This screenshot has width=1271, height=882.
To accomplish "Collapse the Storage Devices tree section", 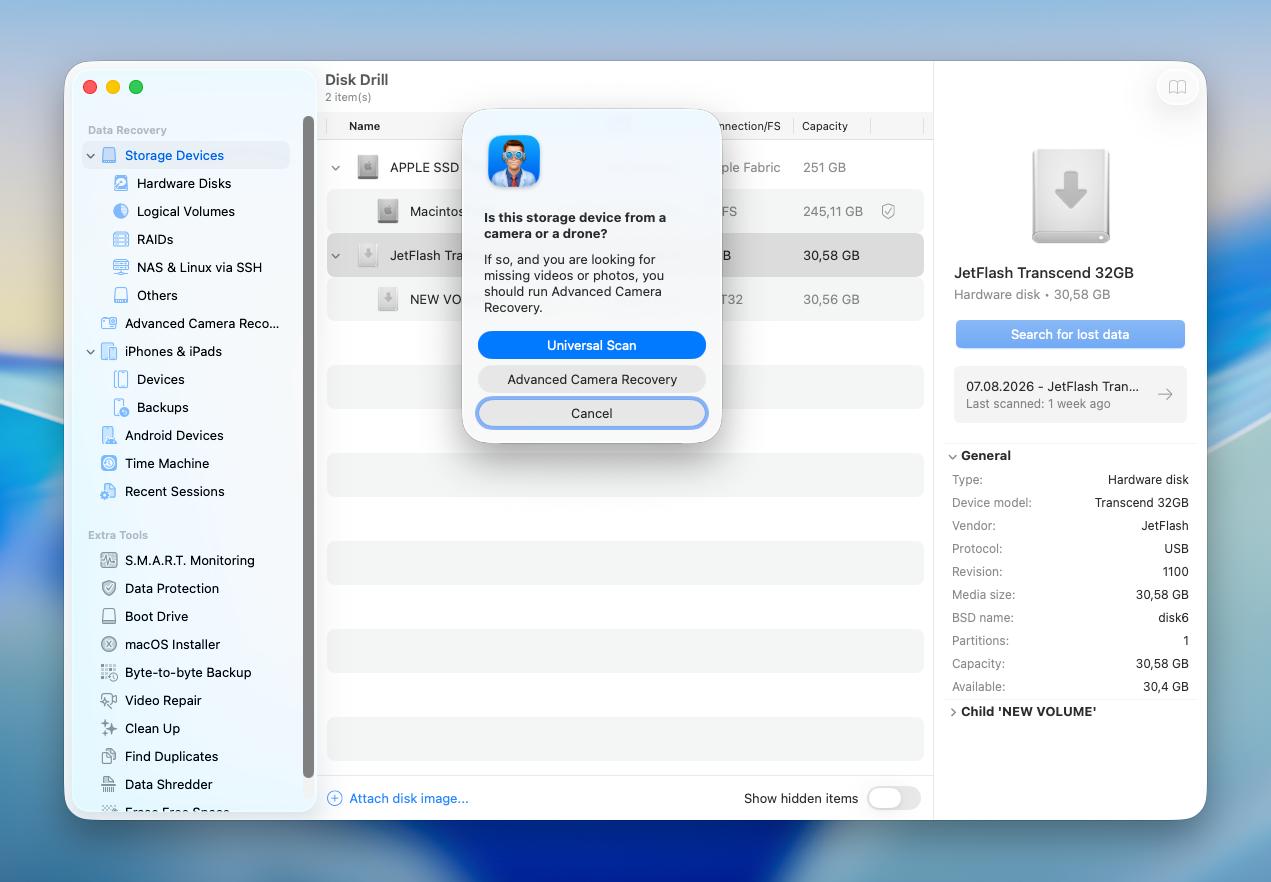I will pyautogui.click(x=91, y=156).
